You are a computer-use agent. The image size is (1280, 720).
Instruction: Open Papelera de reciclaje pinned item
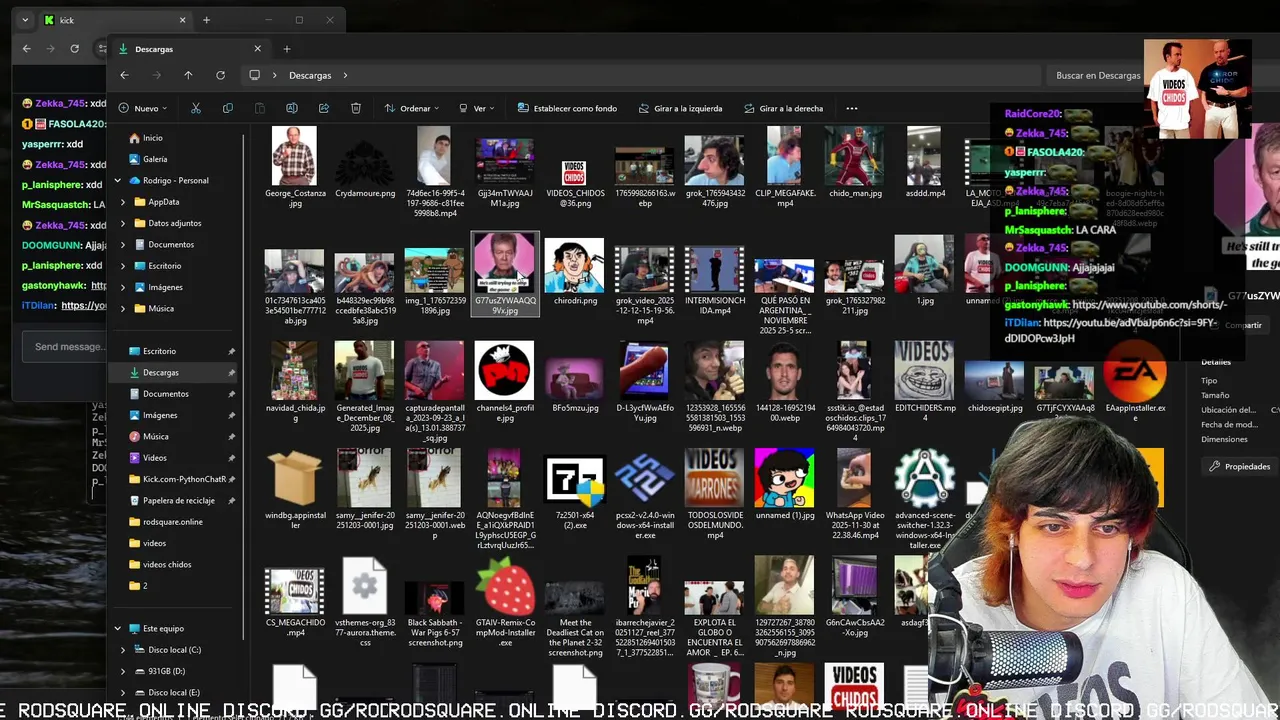(178, 500)
